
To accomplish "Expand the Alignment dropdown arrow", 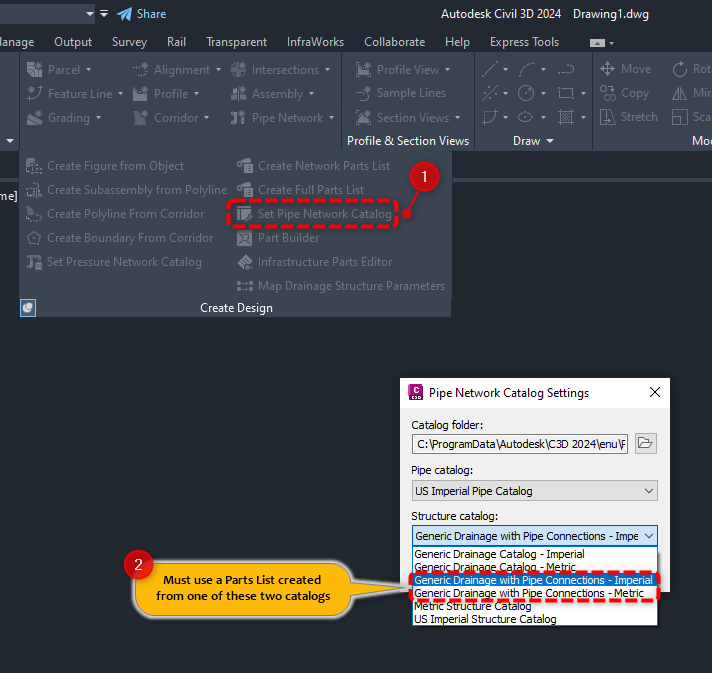I will (218, 69).
